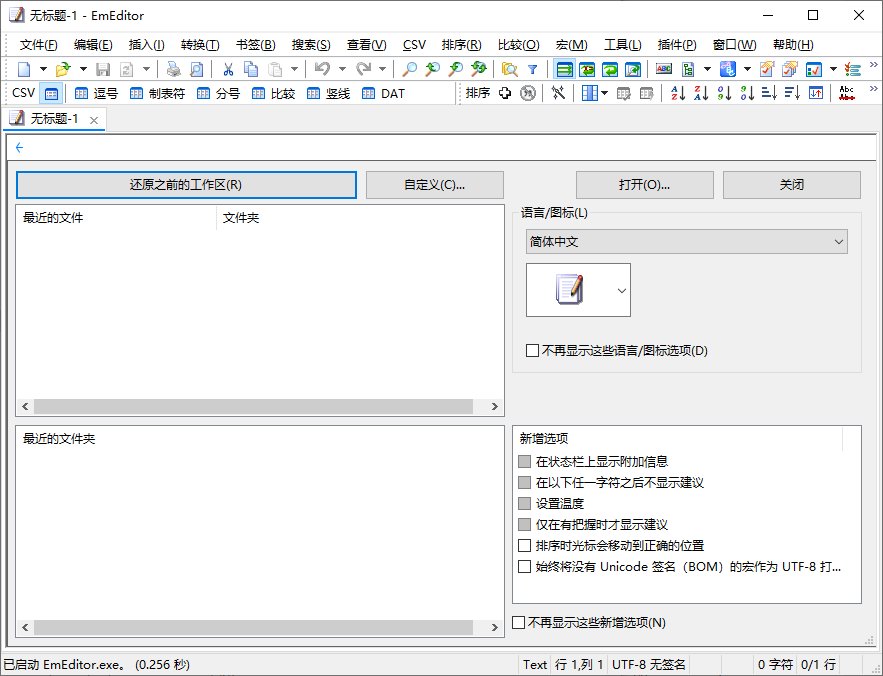The height and width of the screenshot is (676, 883).
Task: Enable 排序时光标会移动到正确的位置 checkbox
Action: point(524,545)
